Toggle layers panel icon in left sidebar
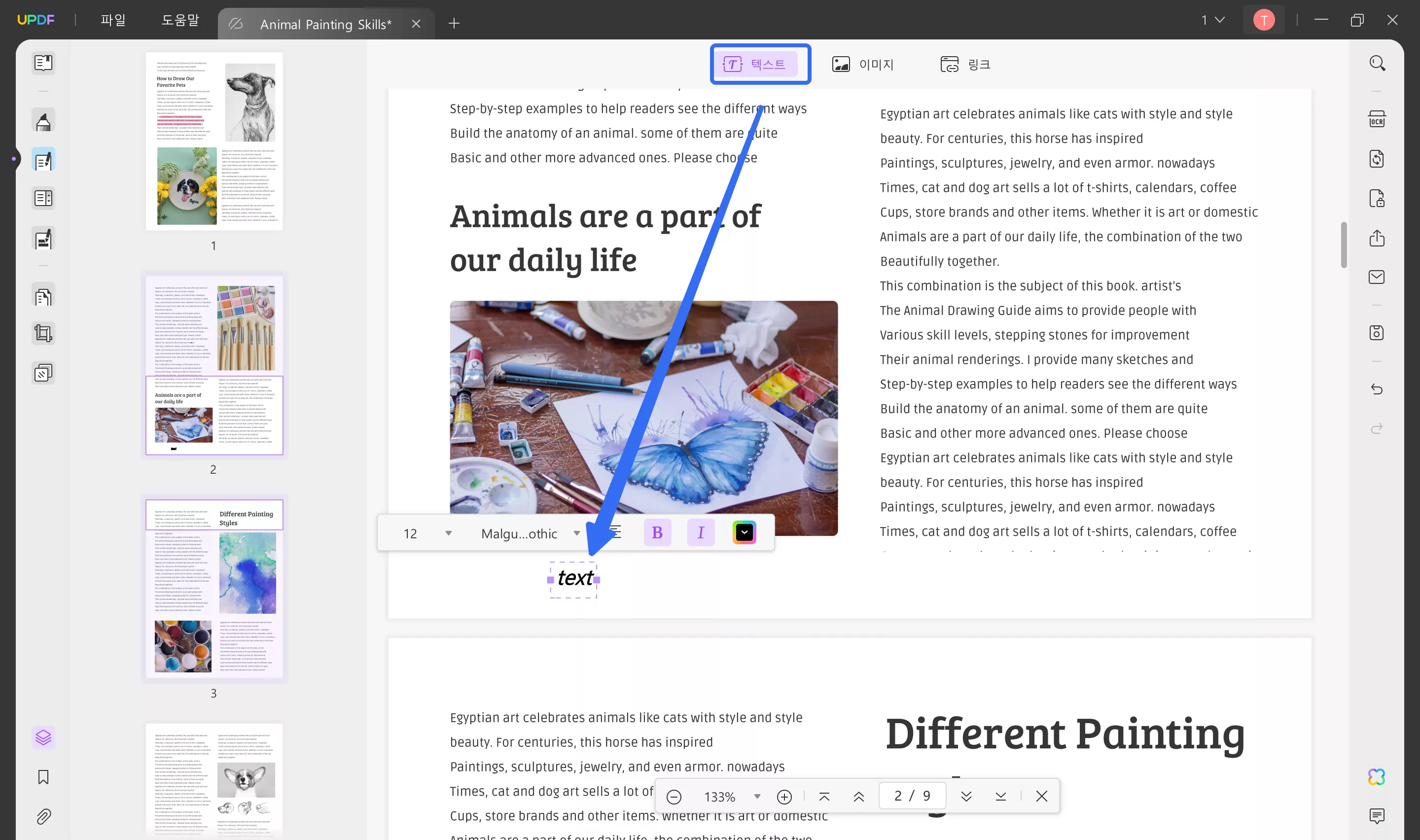1420x840 pixels. [x=42, y=737]
